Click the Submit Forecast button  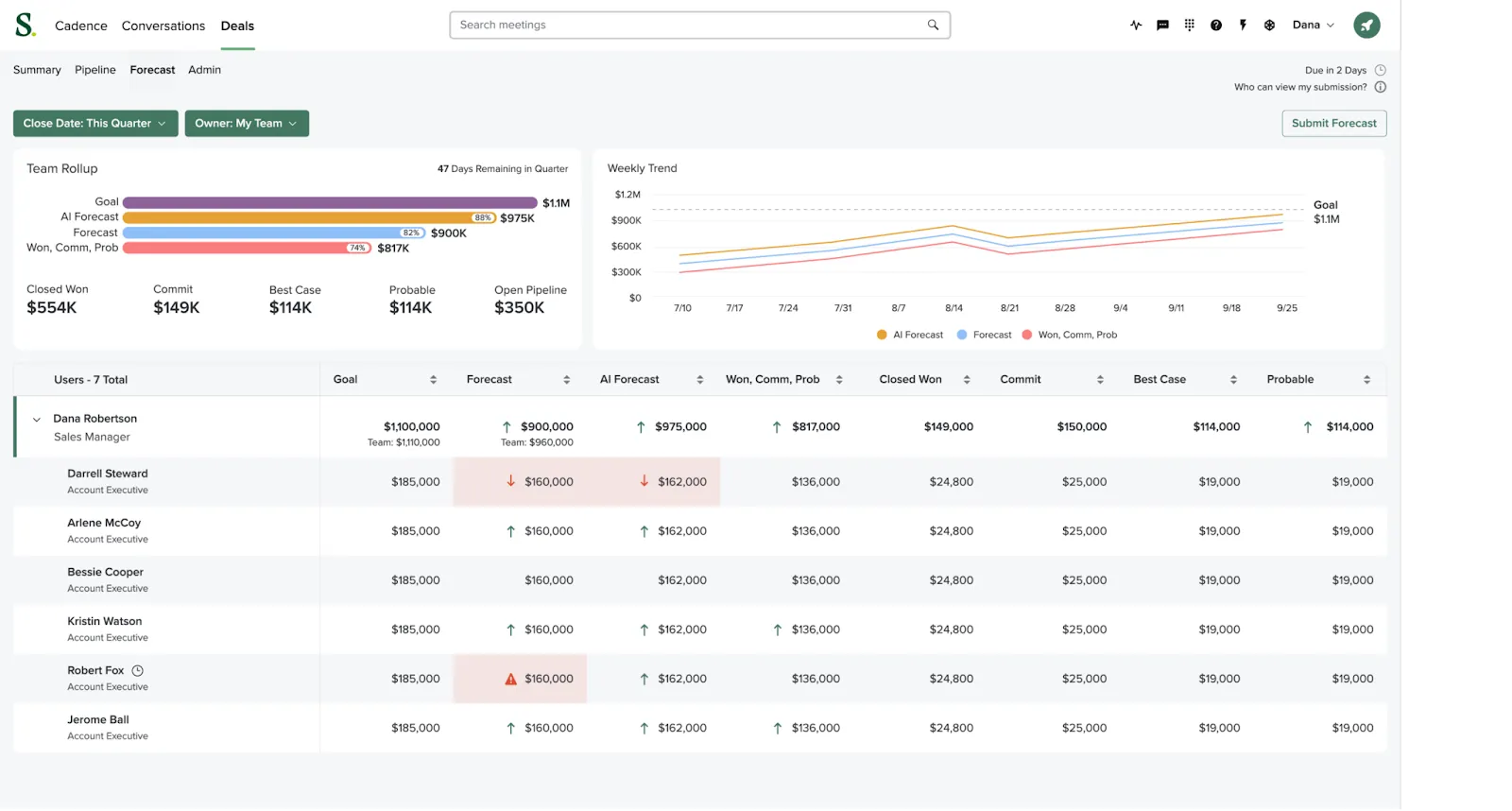tap(1333, 124)
